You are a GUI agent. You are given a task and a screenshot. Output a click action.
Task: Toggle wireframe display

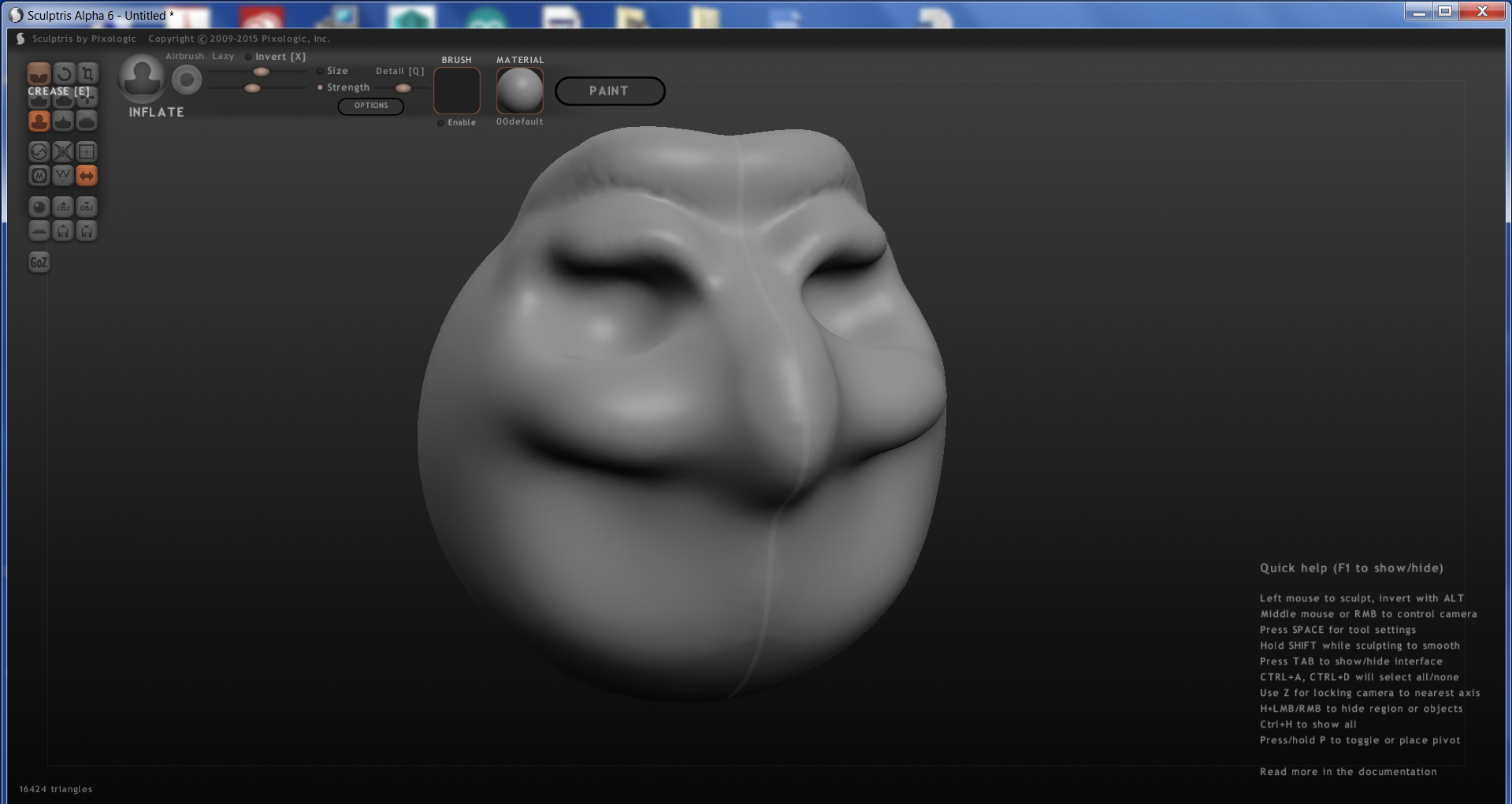[63, 175]
